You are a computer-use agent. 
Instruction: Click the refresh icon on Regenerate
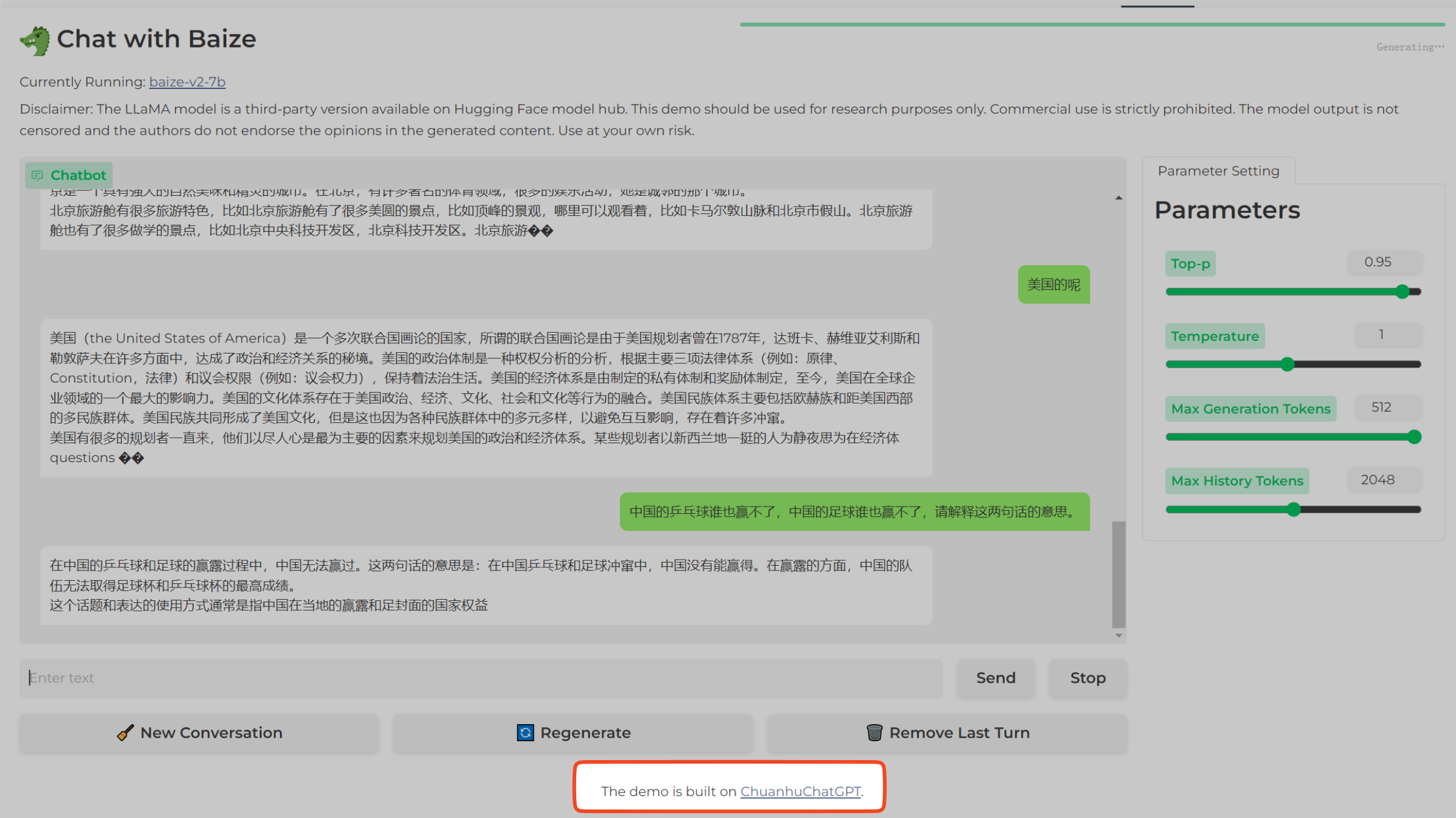point(524,733)
